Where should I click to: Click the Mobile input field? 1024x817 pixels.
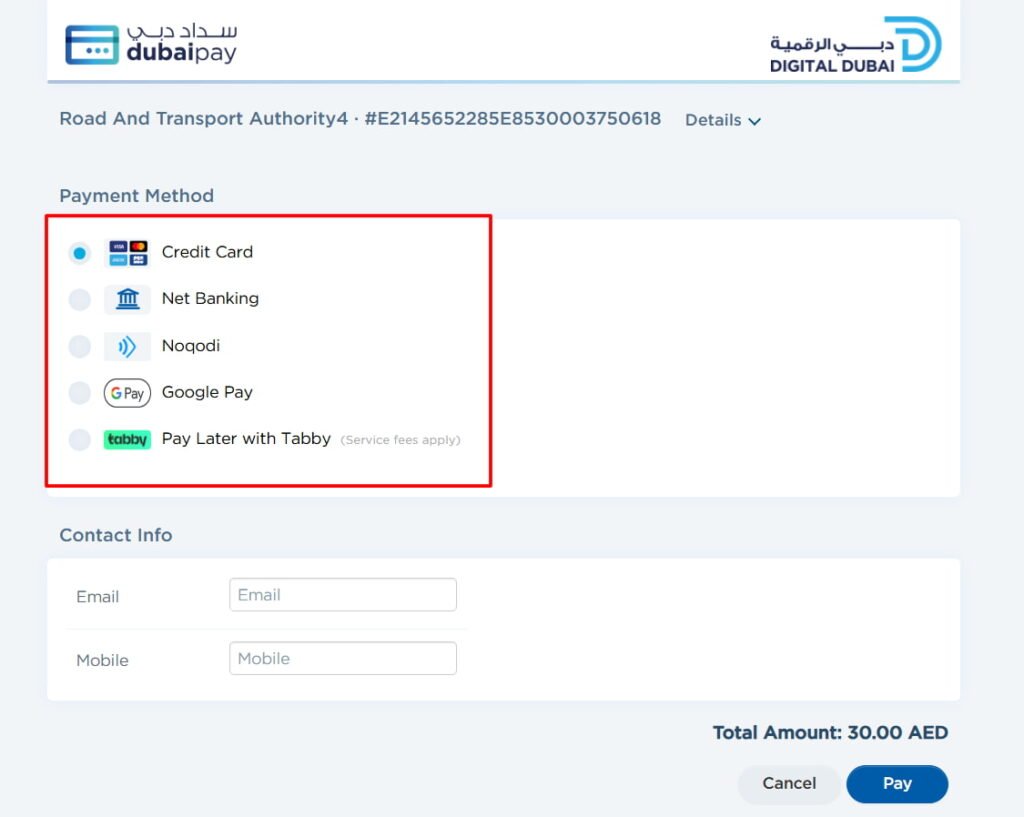pyautogui.click(x=342, y=658)
